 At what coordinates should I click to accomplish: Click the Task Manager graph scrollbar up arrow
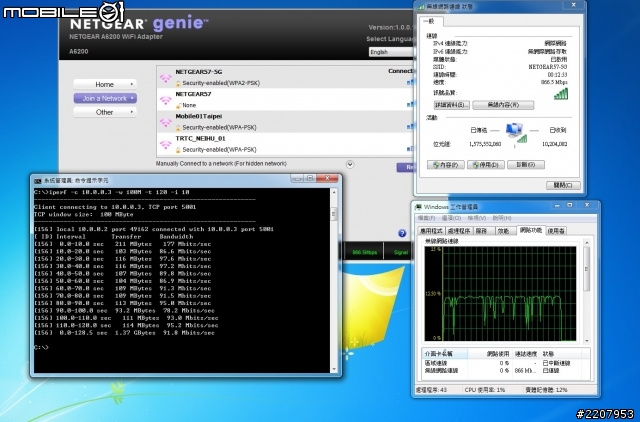587,243
